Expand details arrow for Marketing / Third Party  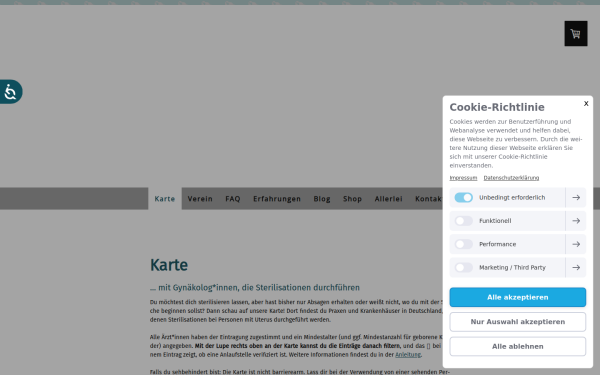[x=576, y=267]
